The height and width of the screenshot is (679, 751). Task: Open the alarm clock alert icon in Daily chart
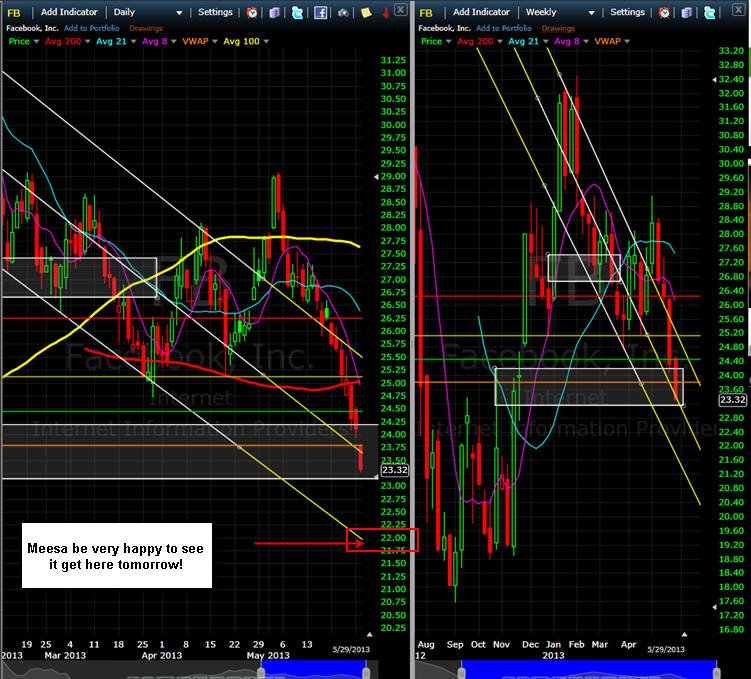click(x=252, y=12)
